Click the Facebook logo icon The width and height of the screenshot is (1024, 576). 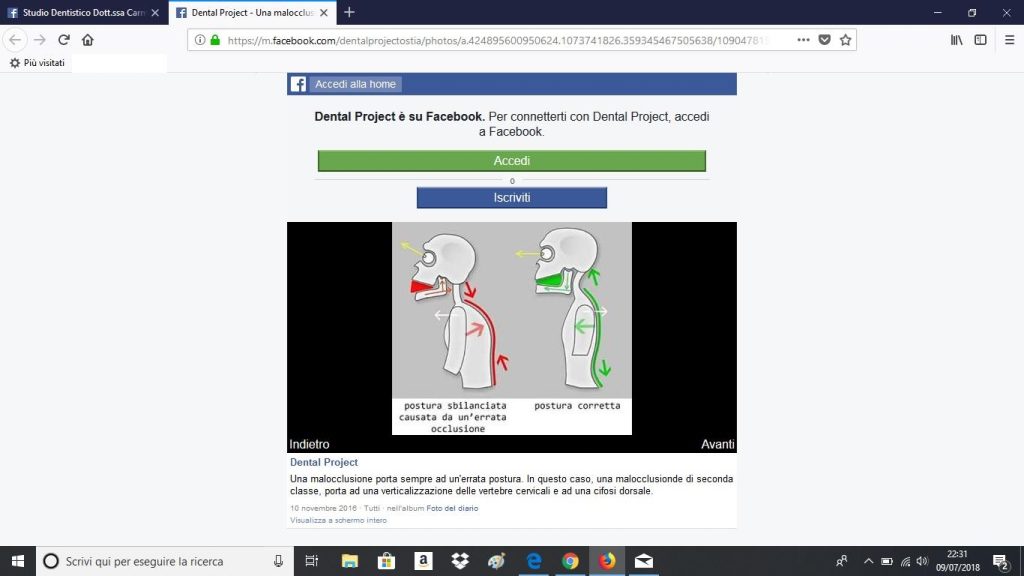[x=298, y=84]
